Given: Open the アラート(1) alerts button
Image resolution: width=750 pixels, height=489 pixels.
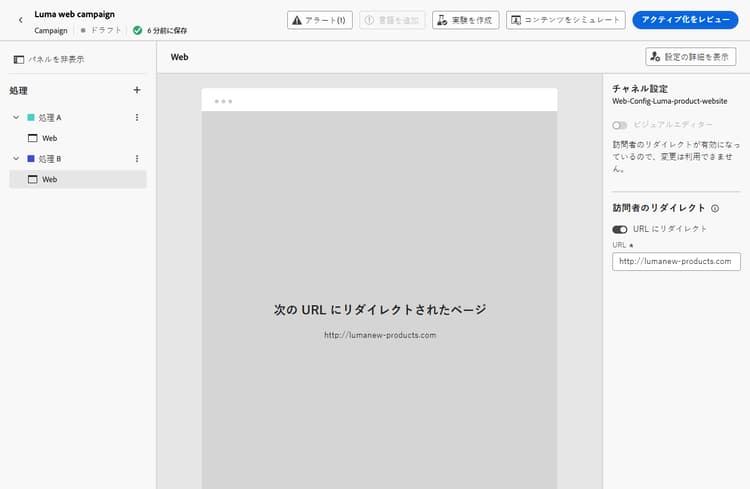Looking at the screenshot, I should (x=320, y=20).
